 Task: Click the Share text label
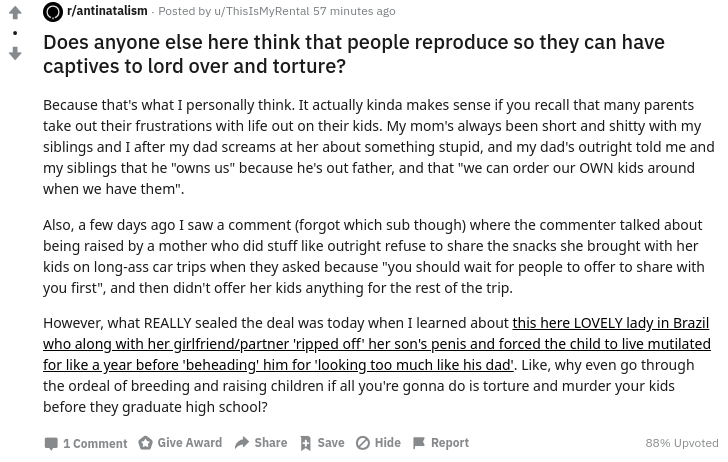(271, 442)
